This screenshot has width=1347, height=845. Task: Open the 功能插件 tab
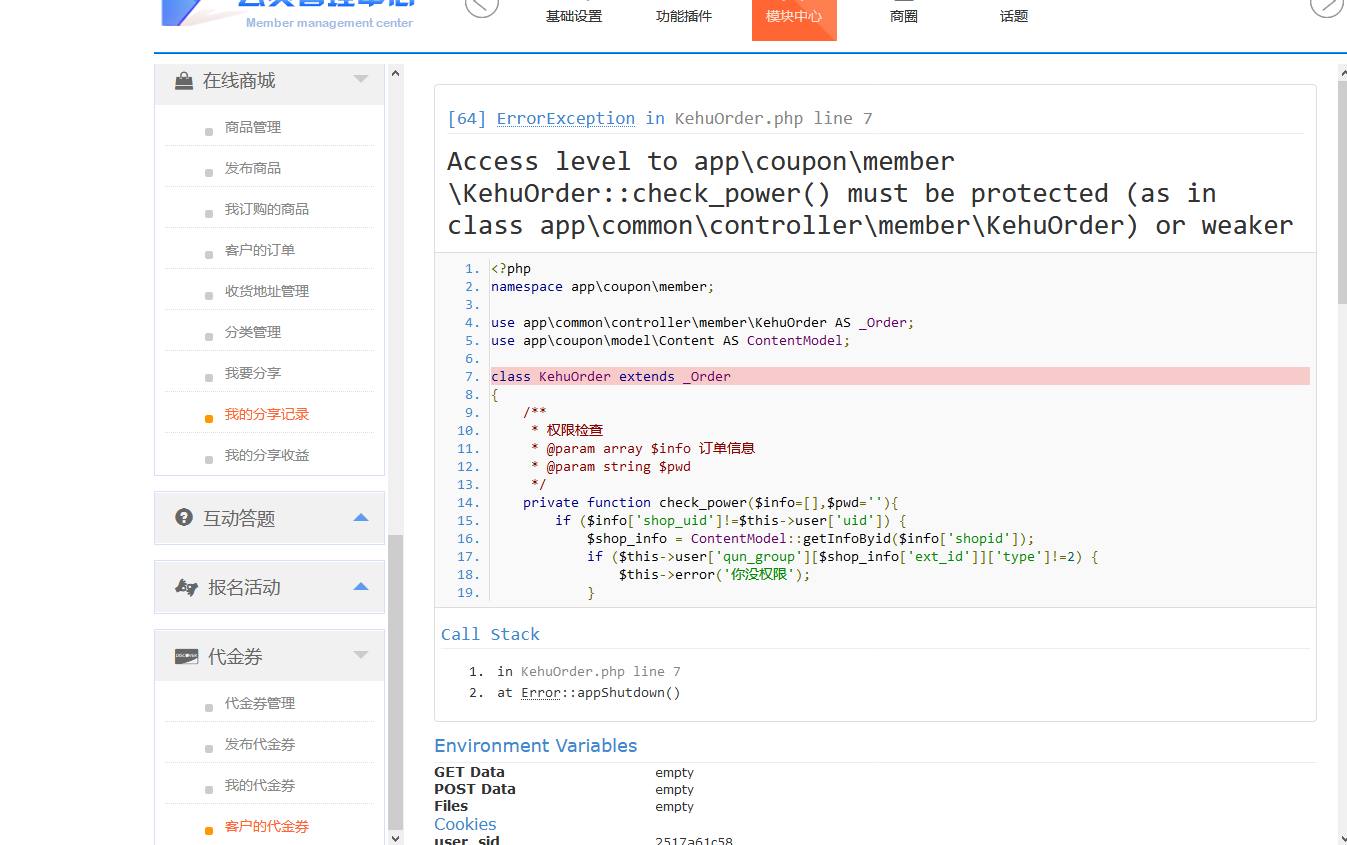(x=684, y=16)
